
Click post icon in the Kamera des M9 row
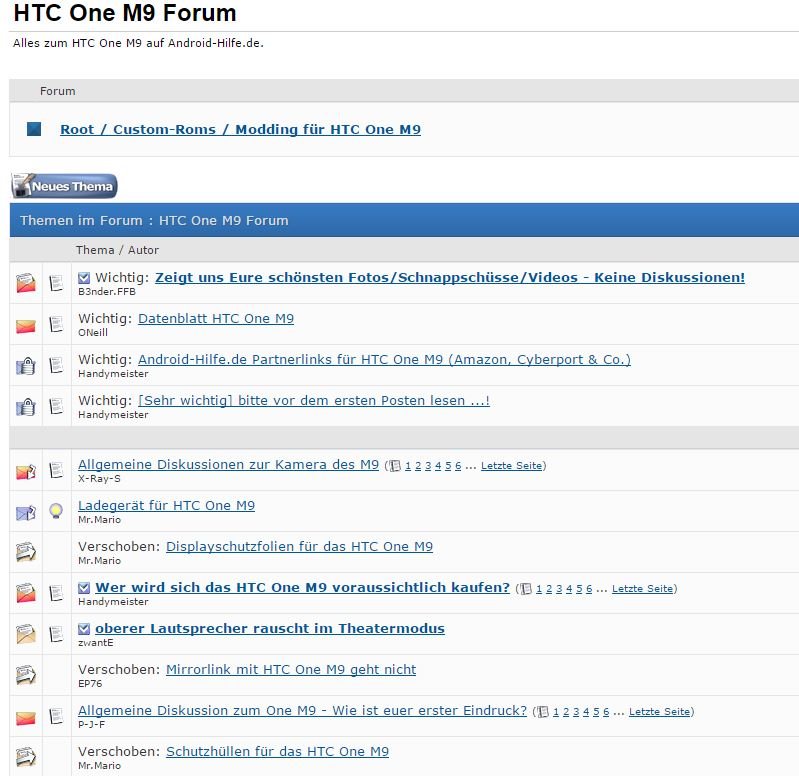coord(56,470)
